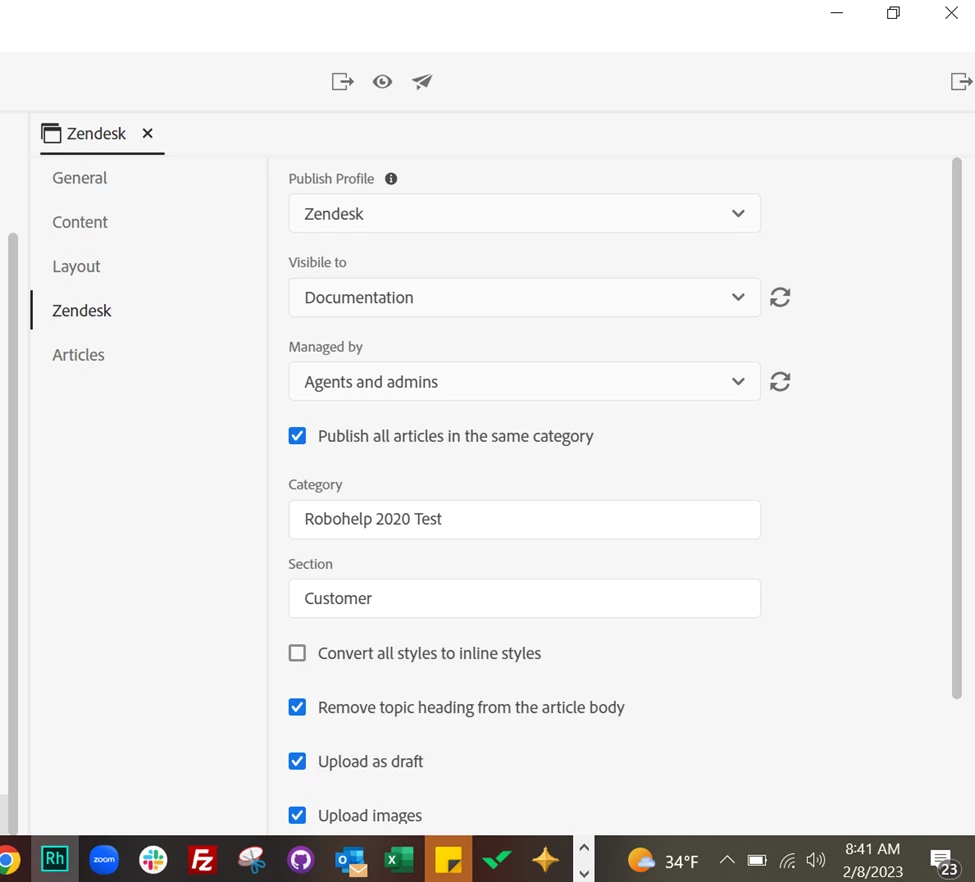Screen dimensions: 975x882
Task: Toggle the Upload as draft checkbox
Action: (x=297, y=761)
